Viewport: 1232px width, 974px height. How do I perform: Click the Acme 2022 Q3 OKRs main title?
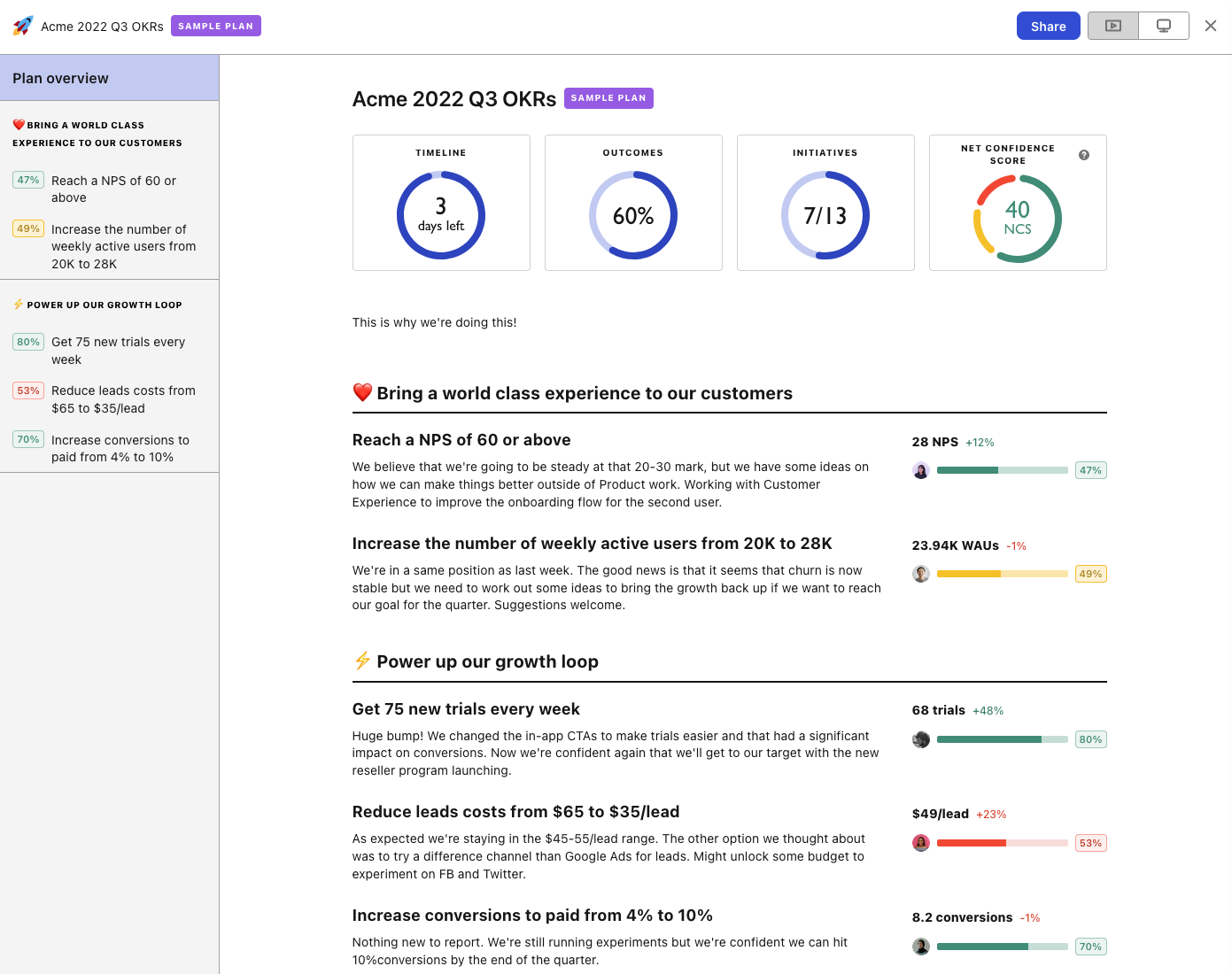(454, 99)
